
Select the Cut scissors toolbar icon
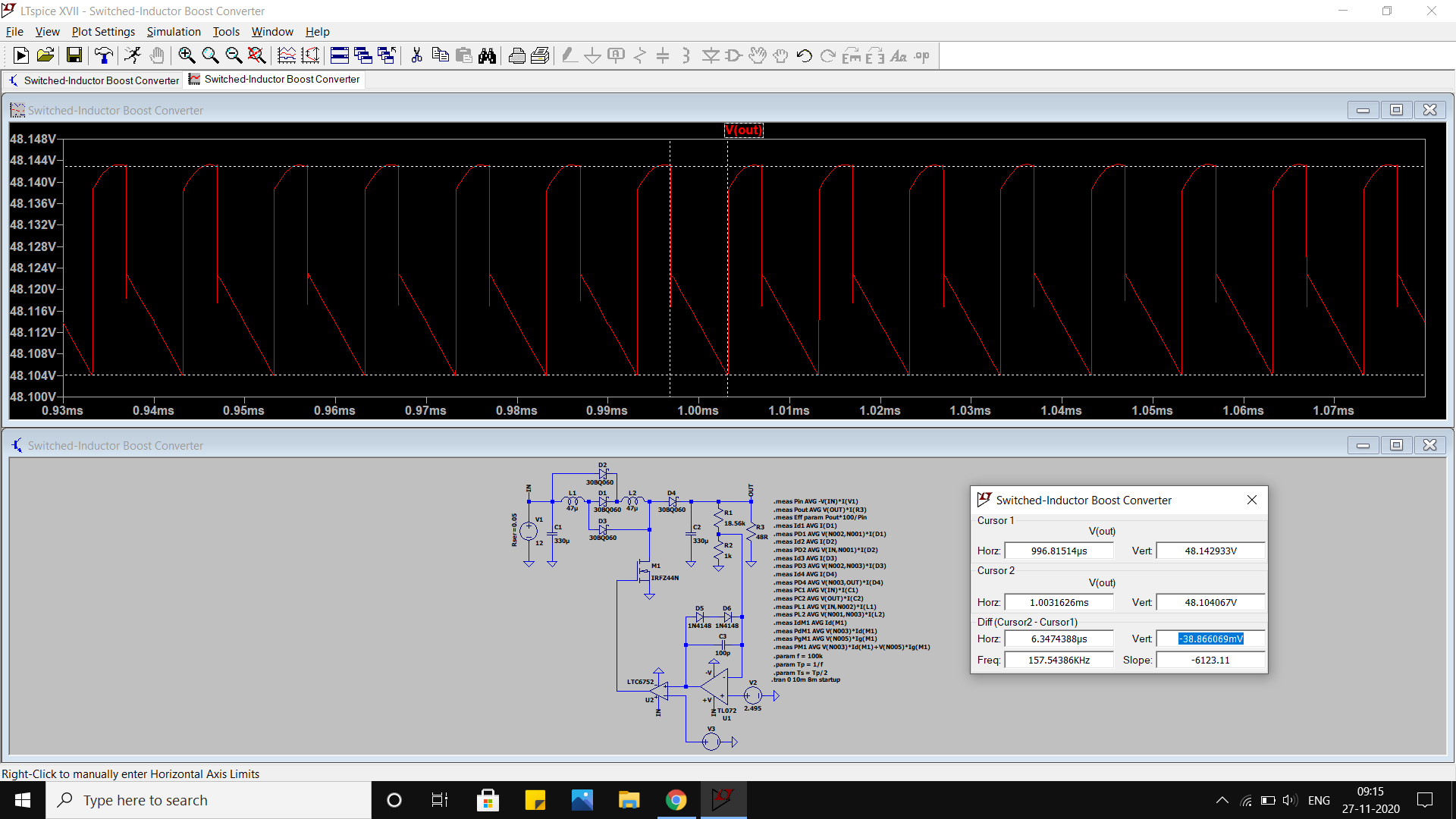416,55
